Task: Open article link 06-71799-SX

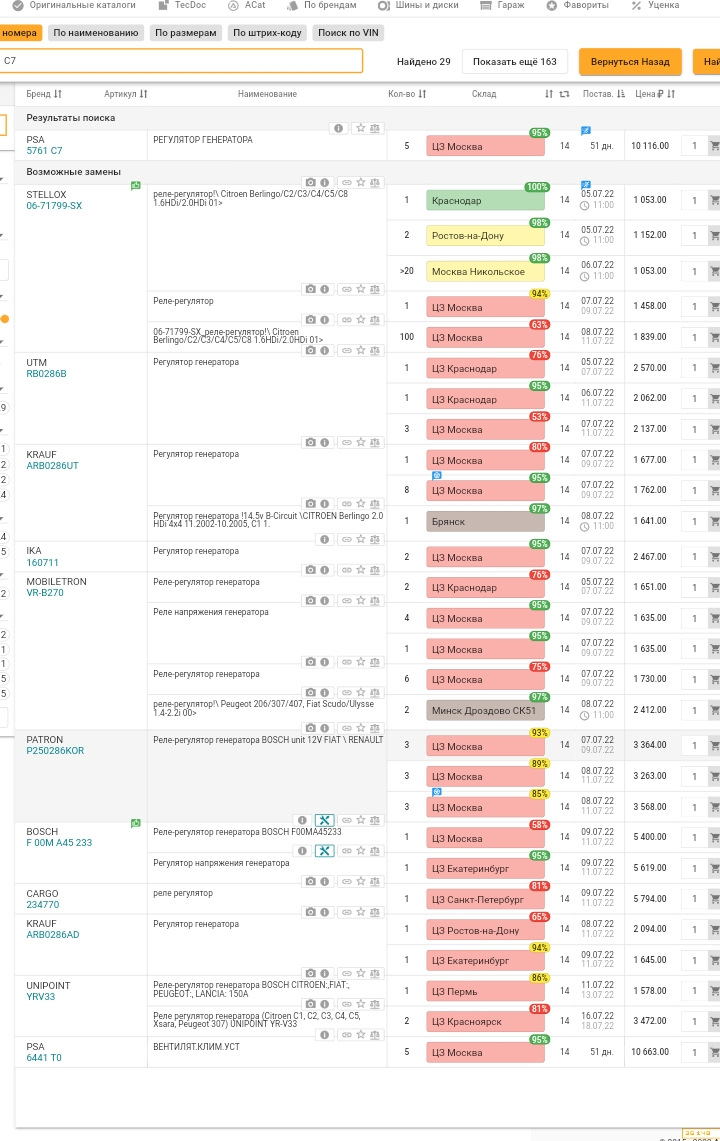Action: [x=54, y=206]
